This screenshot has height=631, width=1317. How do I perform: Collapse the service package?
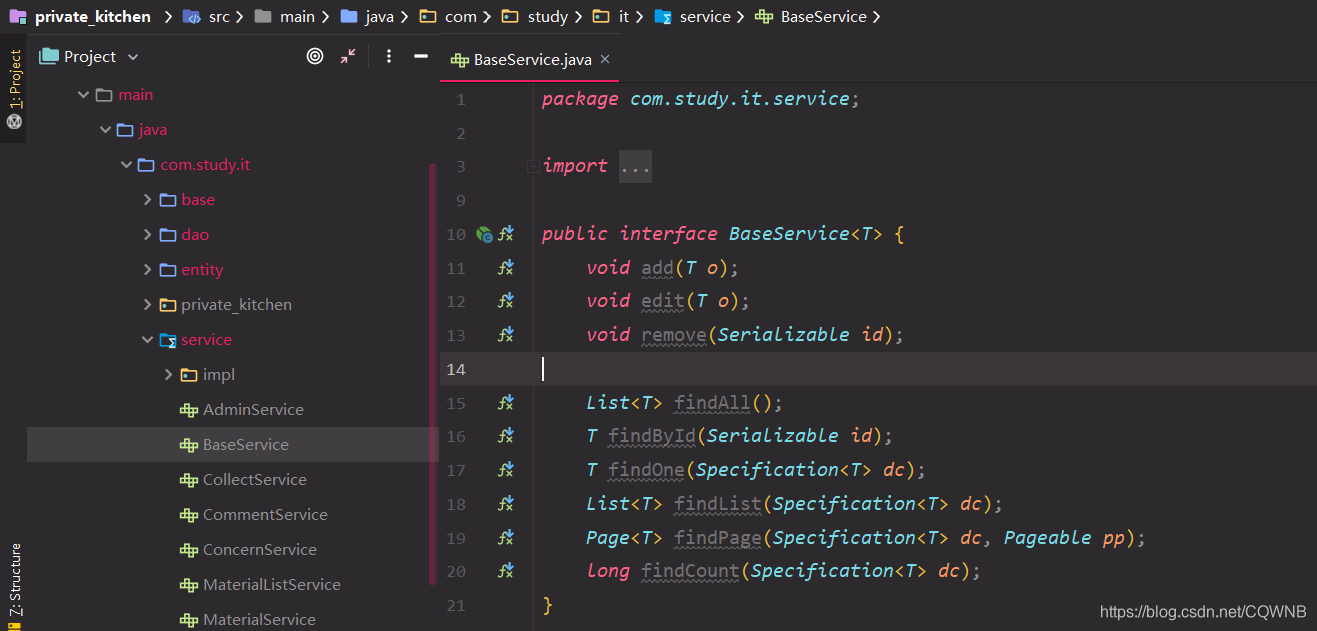pyautogui.click(x=147, y=340)
